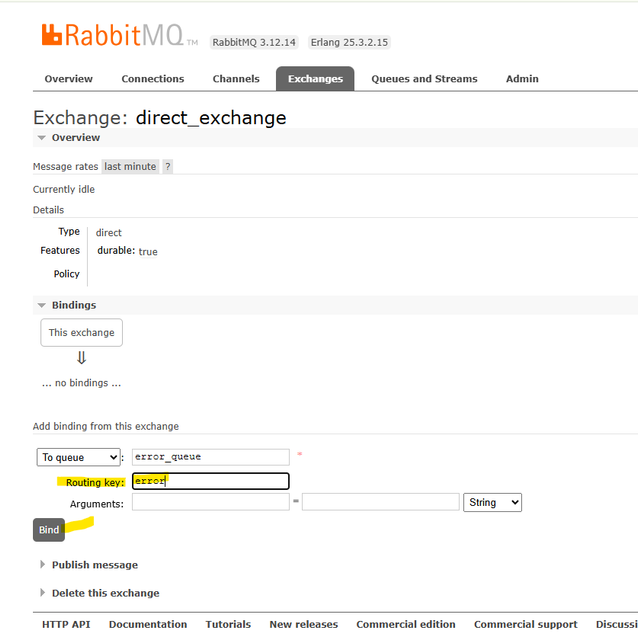The height and width of the screenshot is (640, 638).
Task: Click the 'direct' type value
Action: pyautogui.click(x=109, y=233)
